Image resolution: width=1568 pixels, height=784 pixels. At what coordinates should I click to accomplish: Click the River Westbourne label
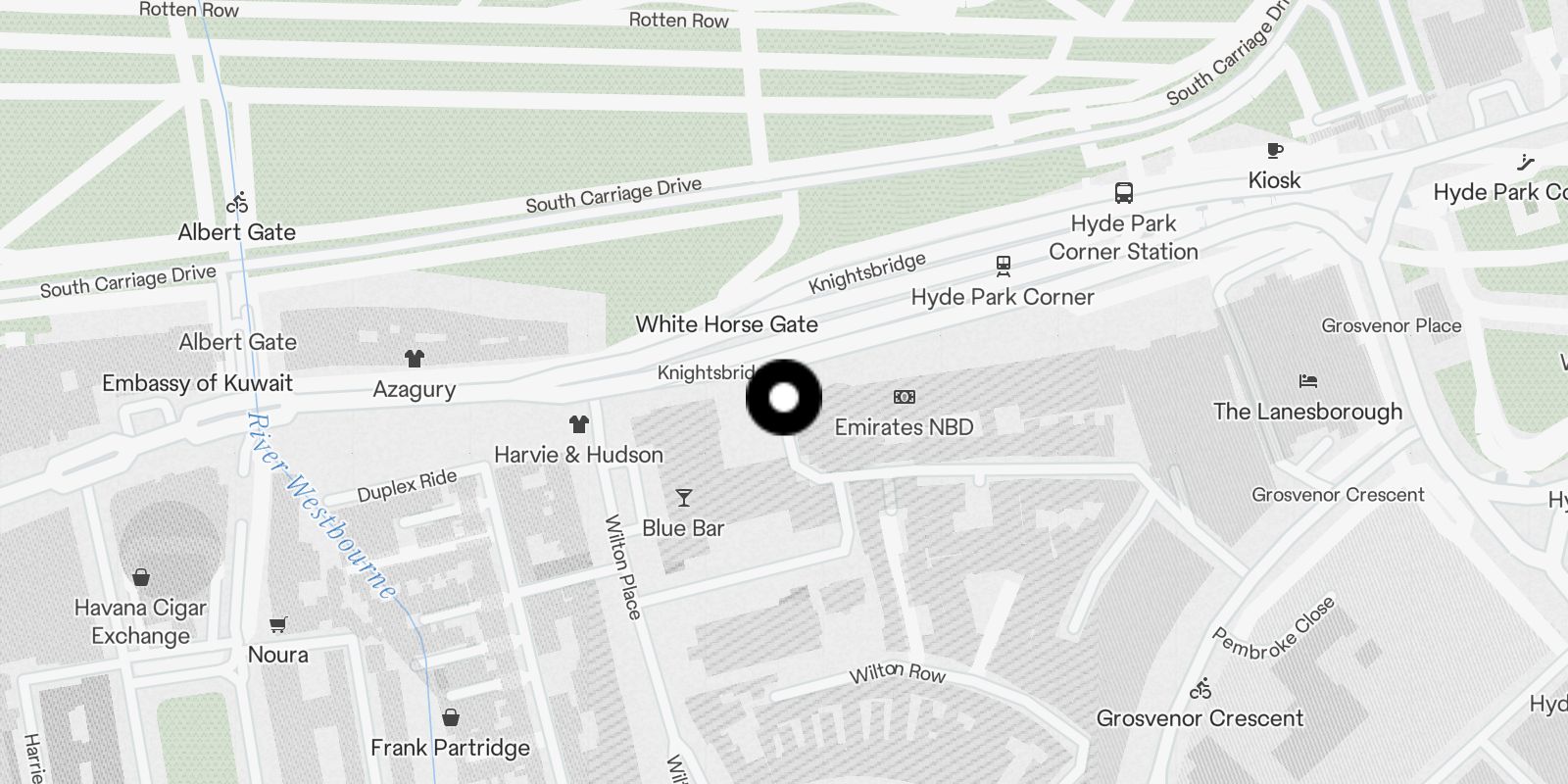click(321, 507)
